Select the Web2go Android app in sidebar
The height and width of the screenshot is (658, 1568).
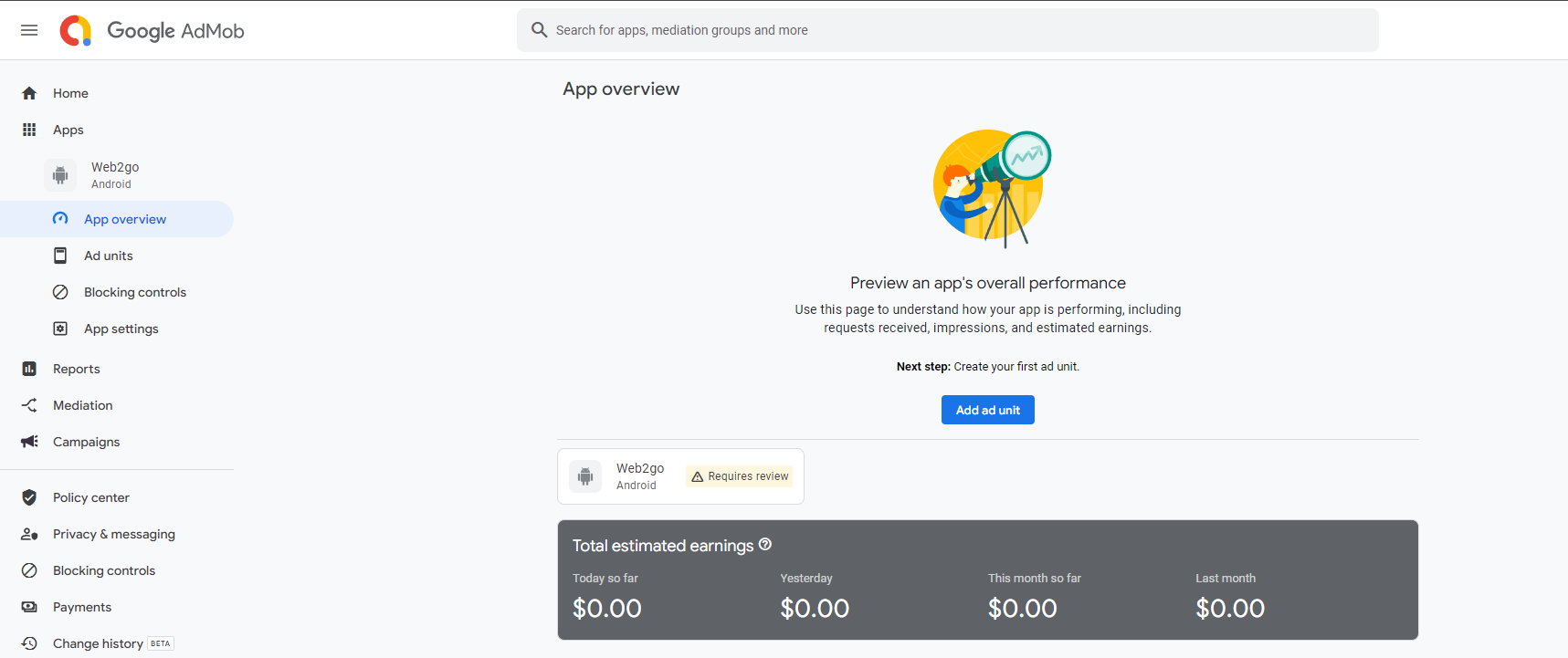pyautogui.click(x=115, y=174)
